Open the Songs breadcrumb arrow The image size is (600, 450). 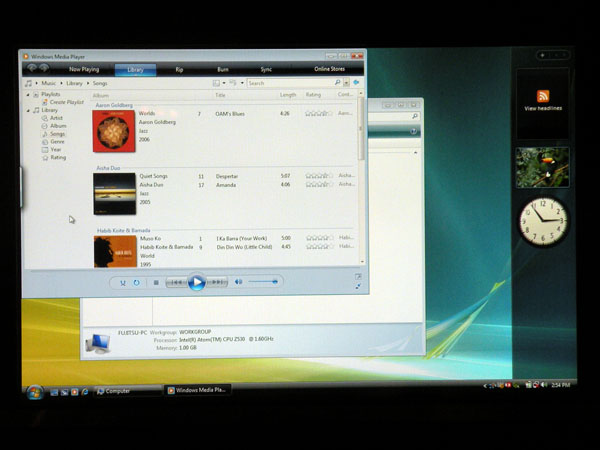[88, 83]
